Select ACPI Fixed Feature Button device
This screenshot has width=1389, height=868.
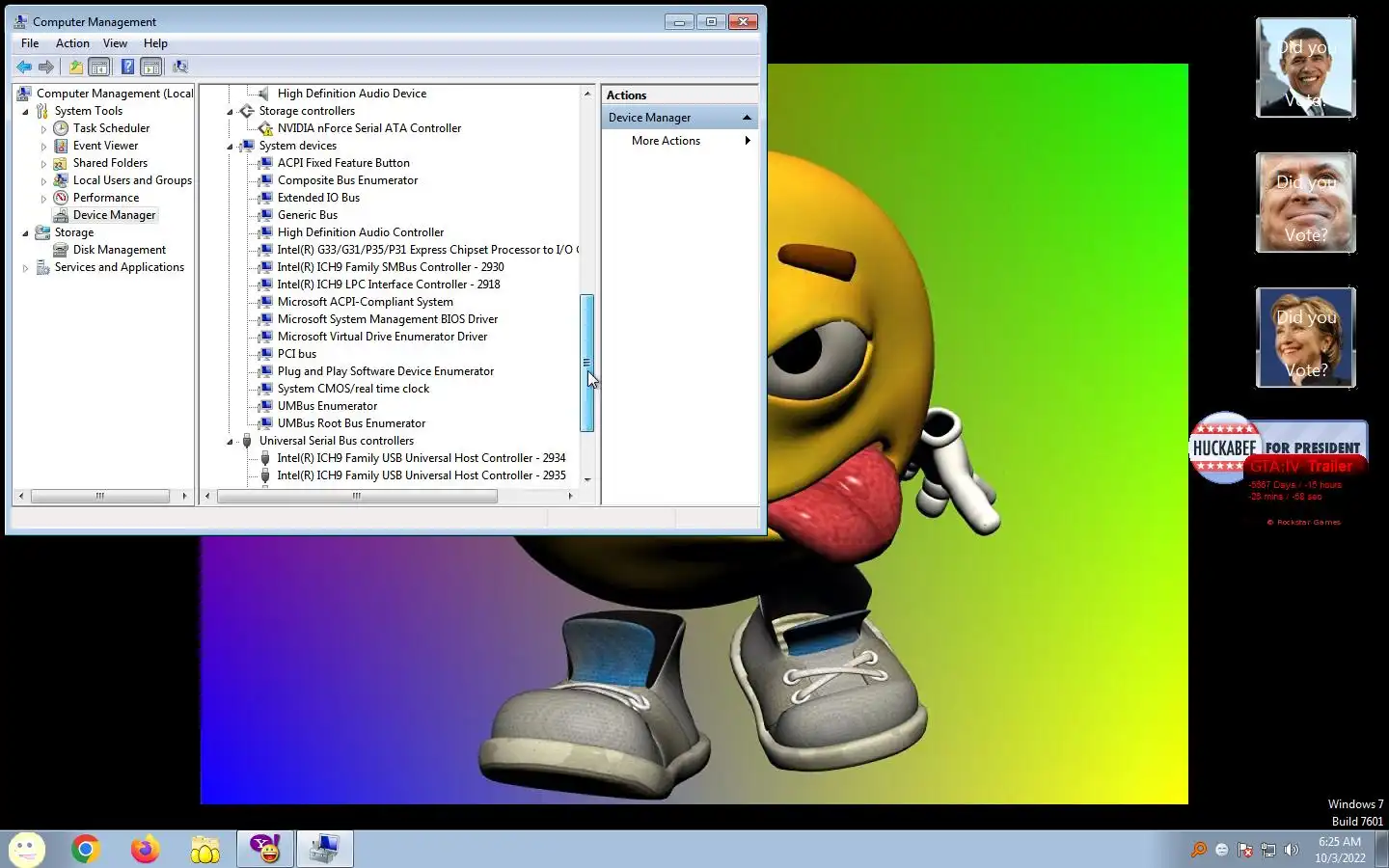point(343,163)
